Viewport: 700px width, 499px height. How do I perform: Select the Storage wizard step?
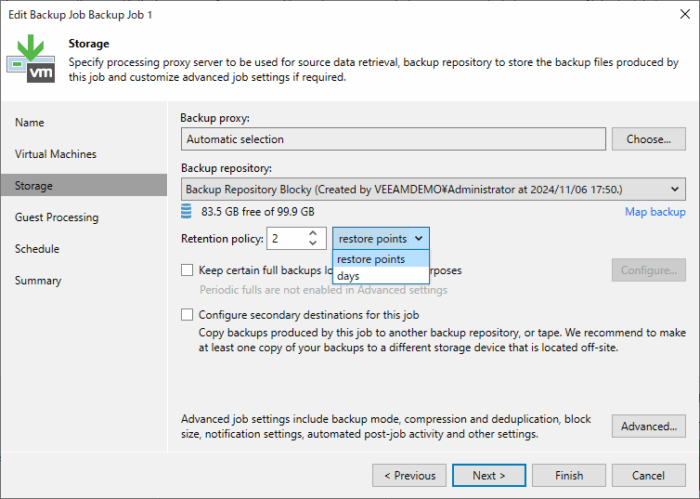pos(84,185)
